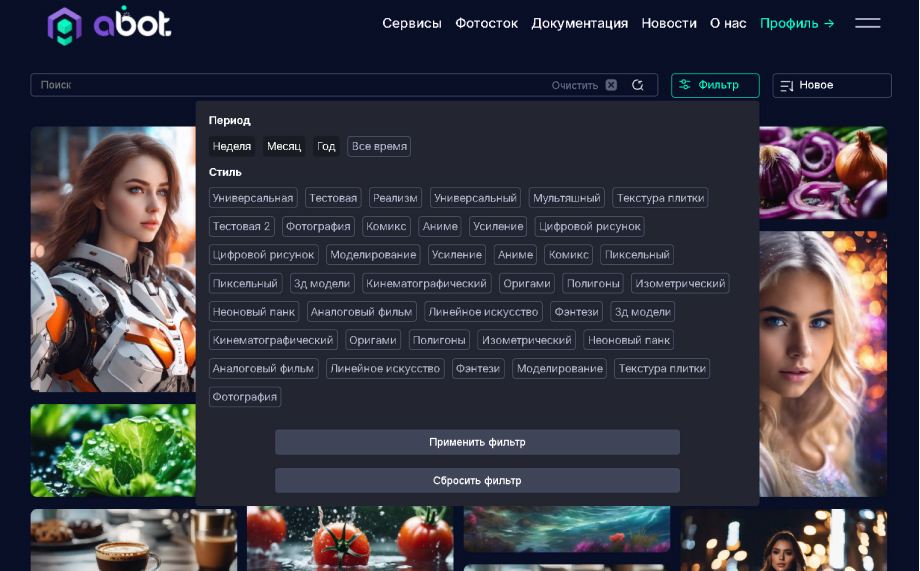Select the Месяц period option

click(x=284, y=146)
